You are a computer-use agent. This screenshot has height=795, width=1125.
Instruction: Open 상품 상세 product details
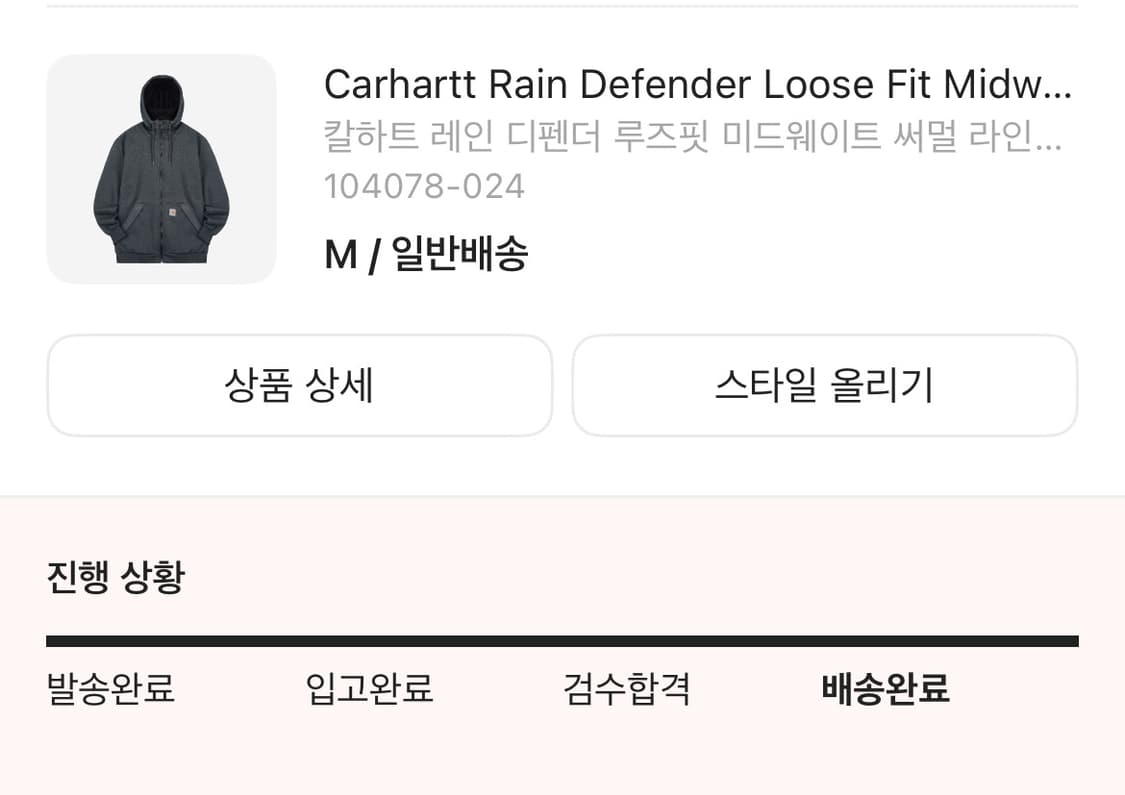click(299, 385)
